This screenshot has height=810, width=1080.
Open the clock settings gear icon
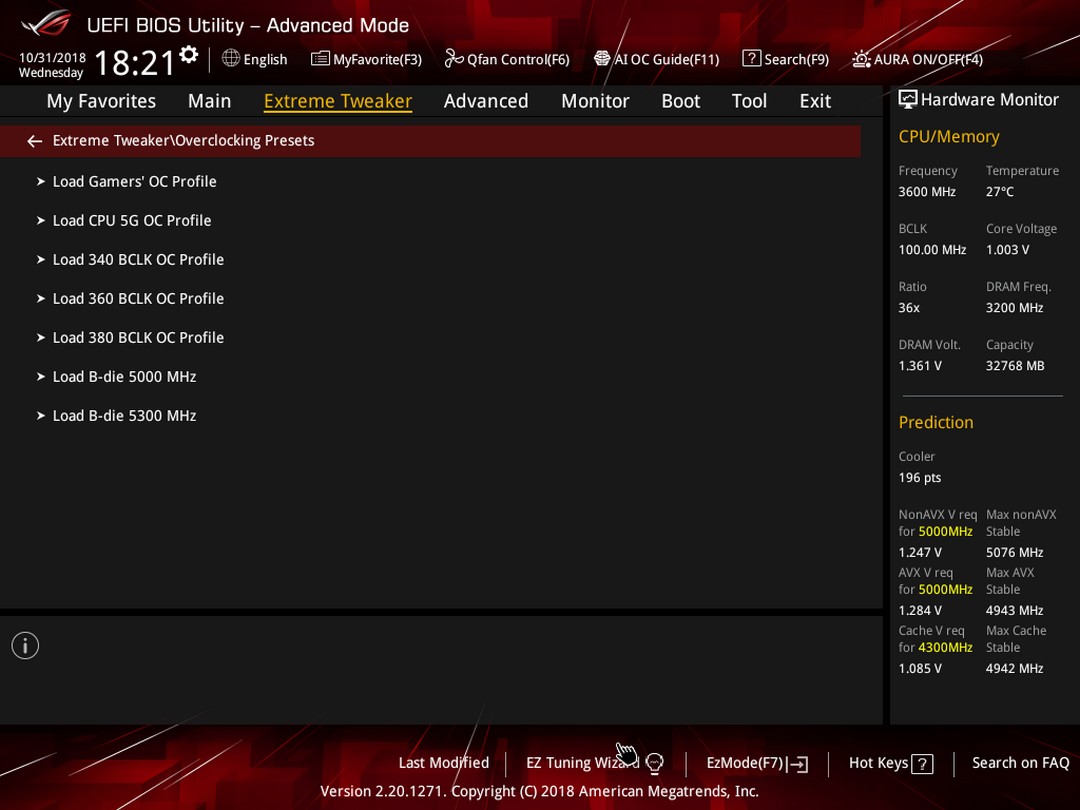point(189,54)
